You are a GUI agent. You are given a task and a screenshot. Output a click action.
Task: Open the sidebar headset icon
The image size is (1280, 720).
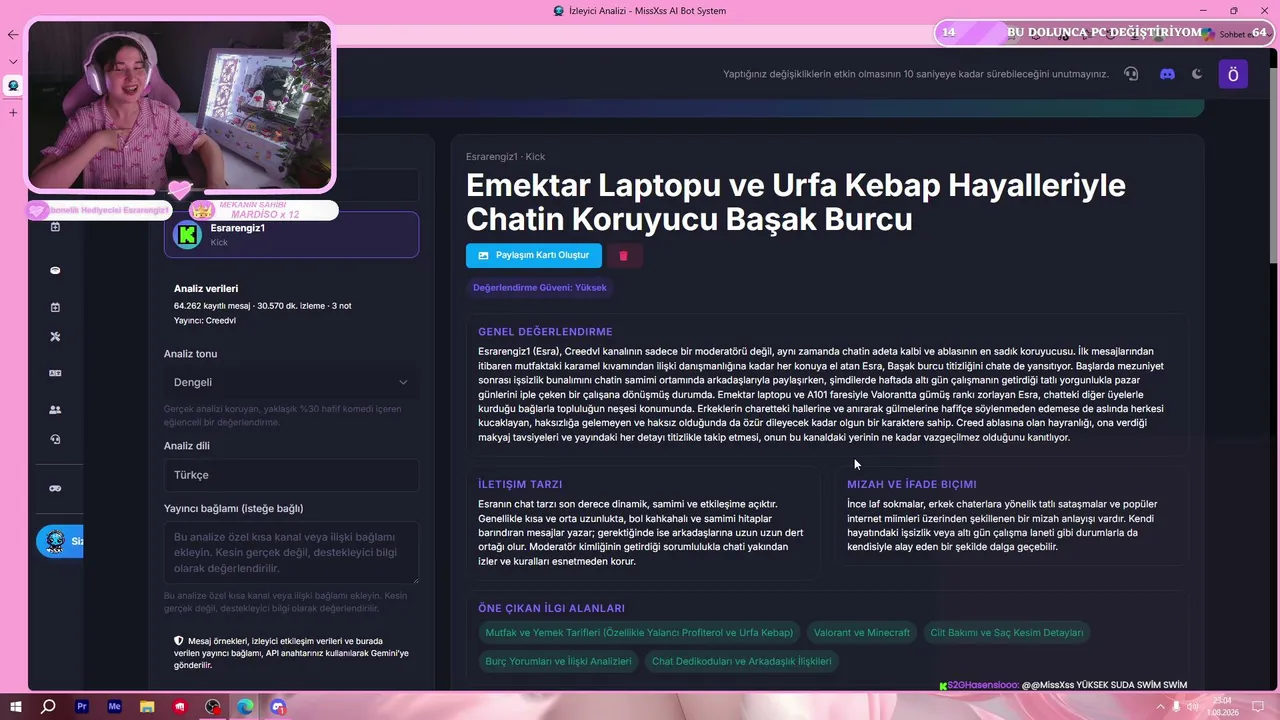(55, 439)
